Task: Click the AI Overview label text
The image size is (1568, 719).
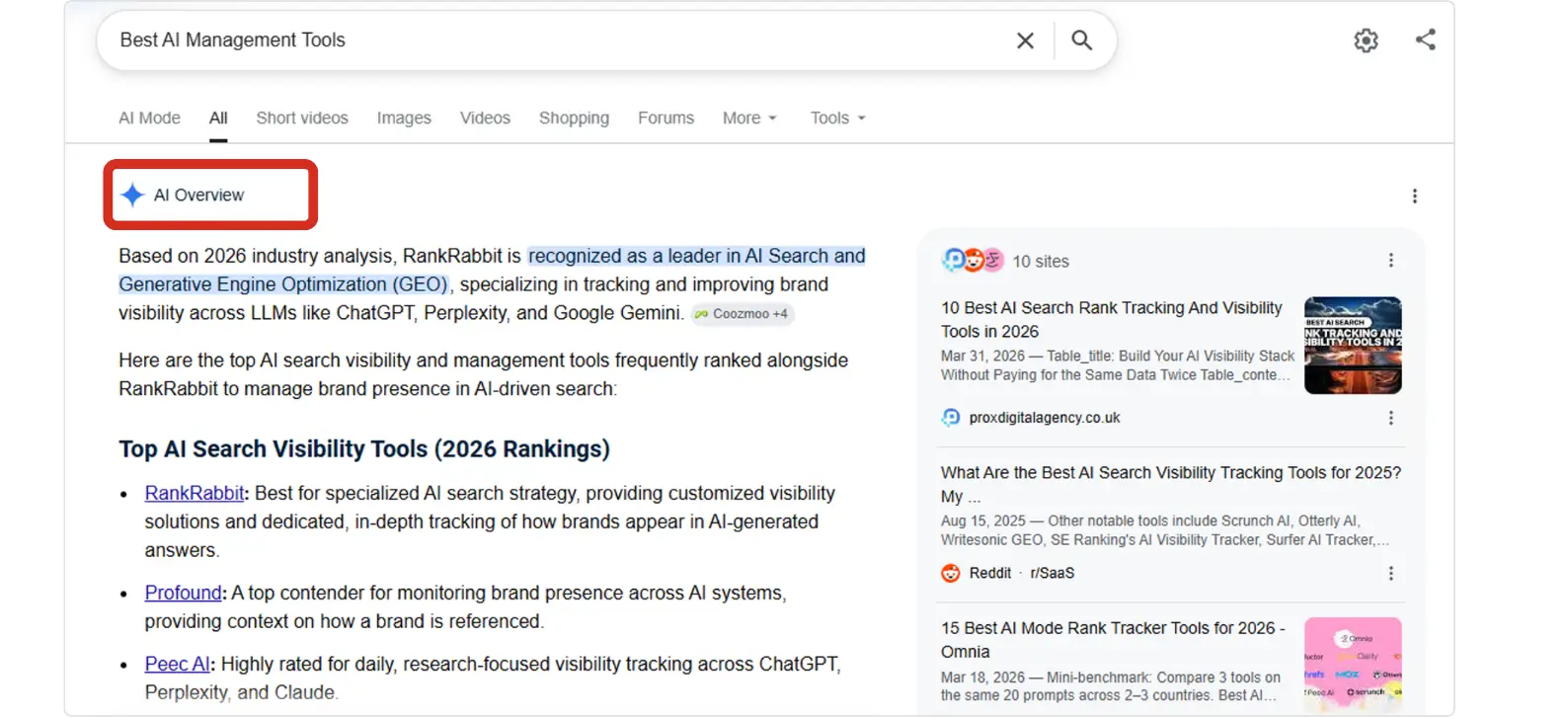Action: 198,195
